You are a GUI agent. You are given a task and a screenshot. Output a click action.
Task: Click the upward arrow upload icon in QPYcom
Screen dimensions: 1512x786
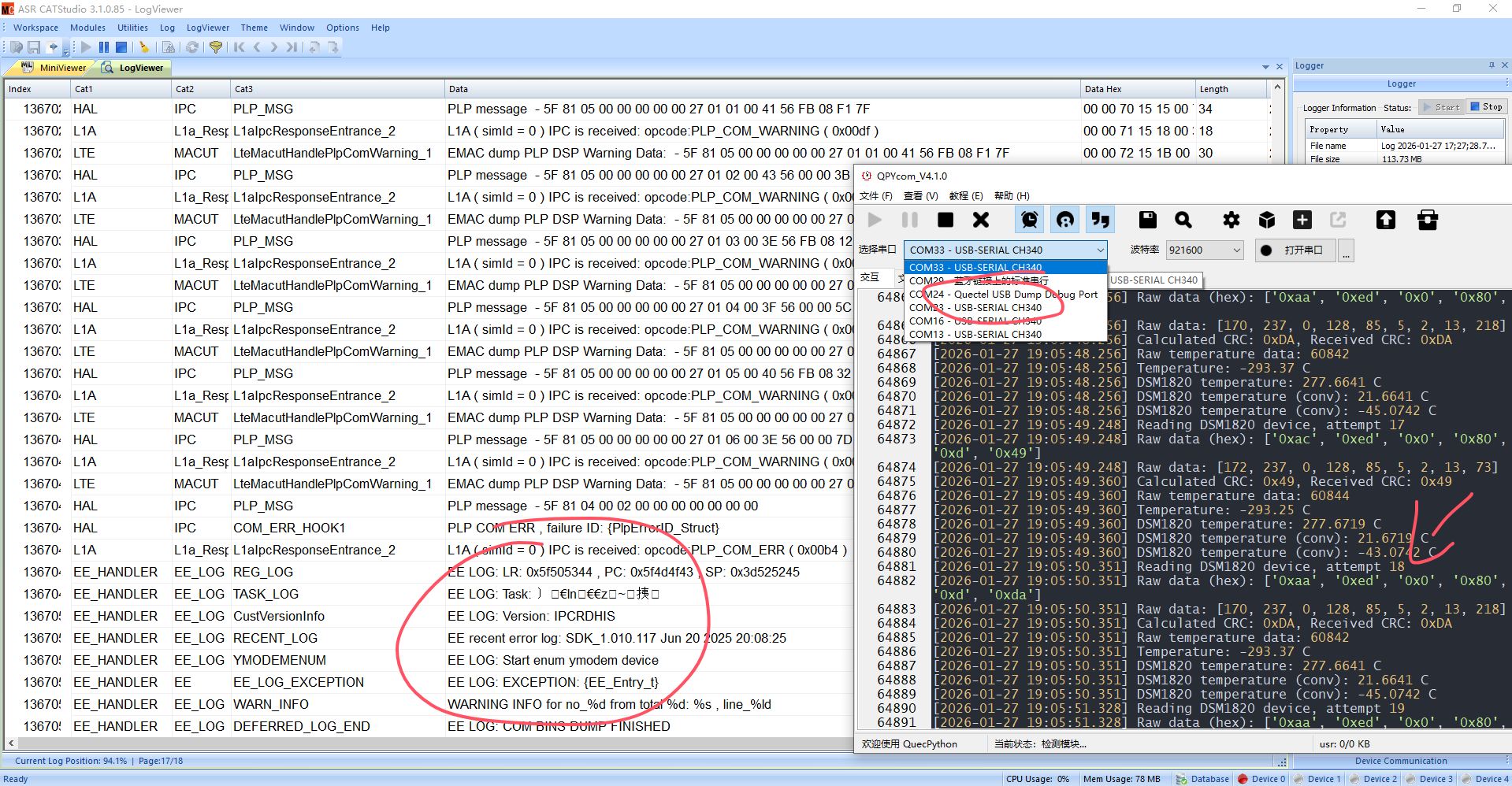[1385, 220]
